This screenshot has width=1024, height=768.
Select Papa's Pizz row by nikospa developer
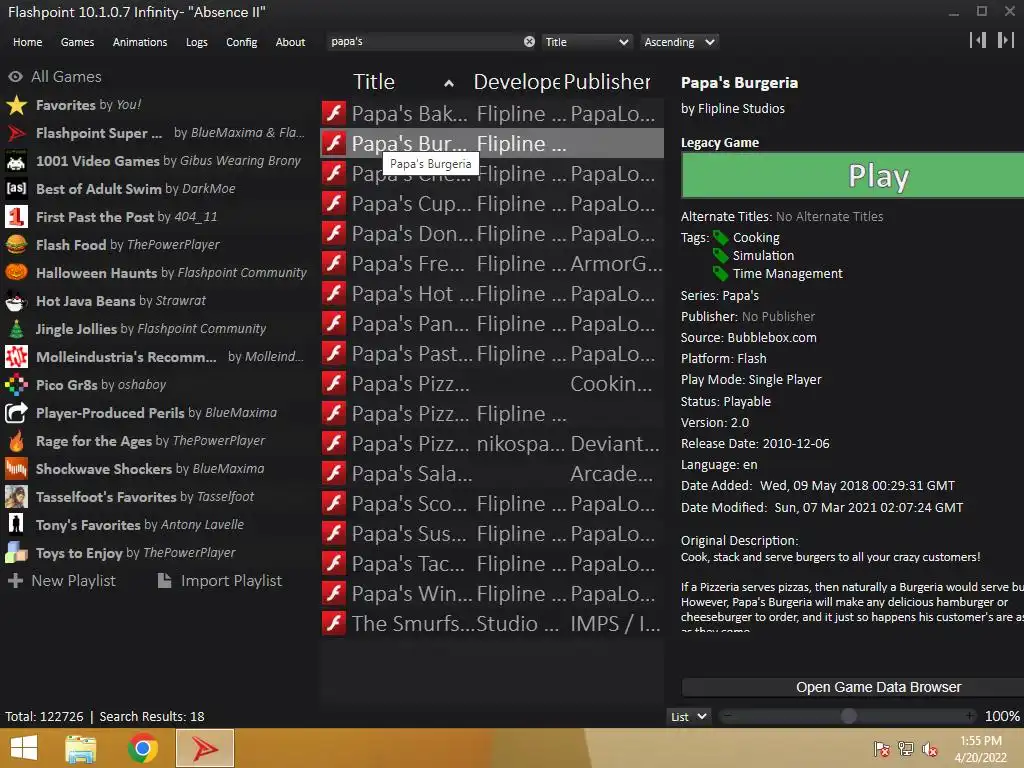point(492,443)
